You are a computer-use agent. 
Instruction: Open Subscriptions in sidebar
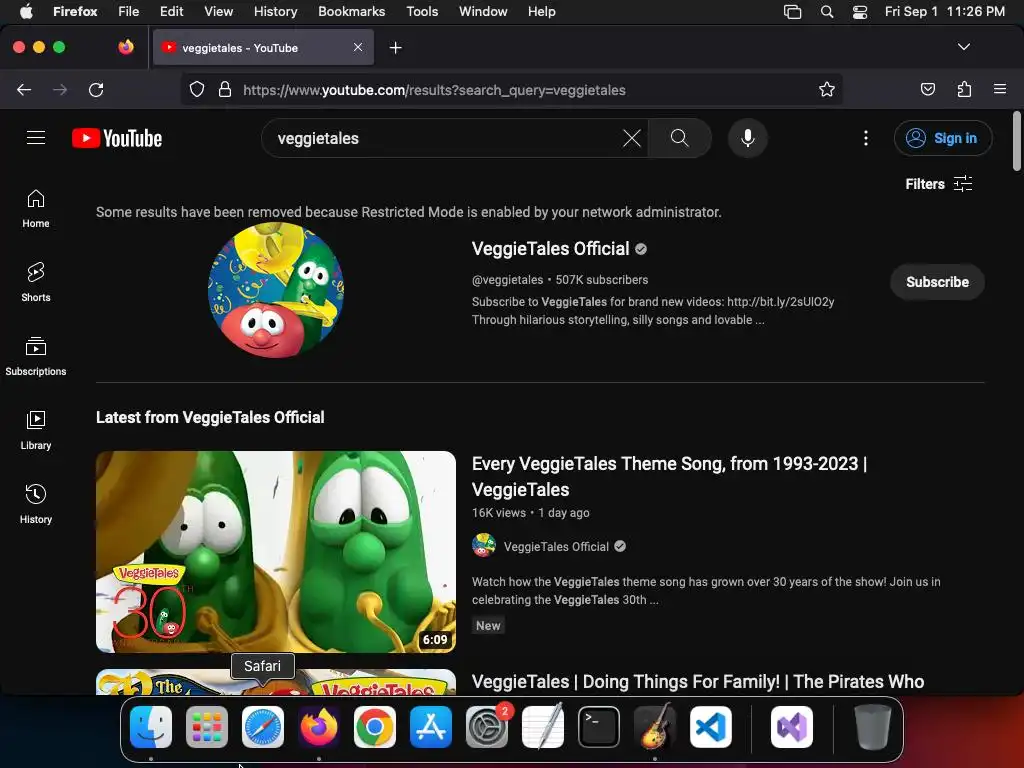point(36,356)
